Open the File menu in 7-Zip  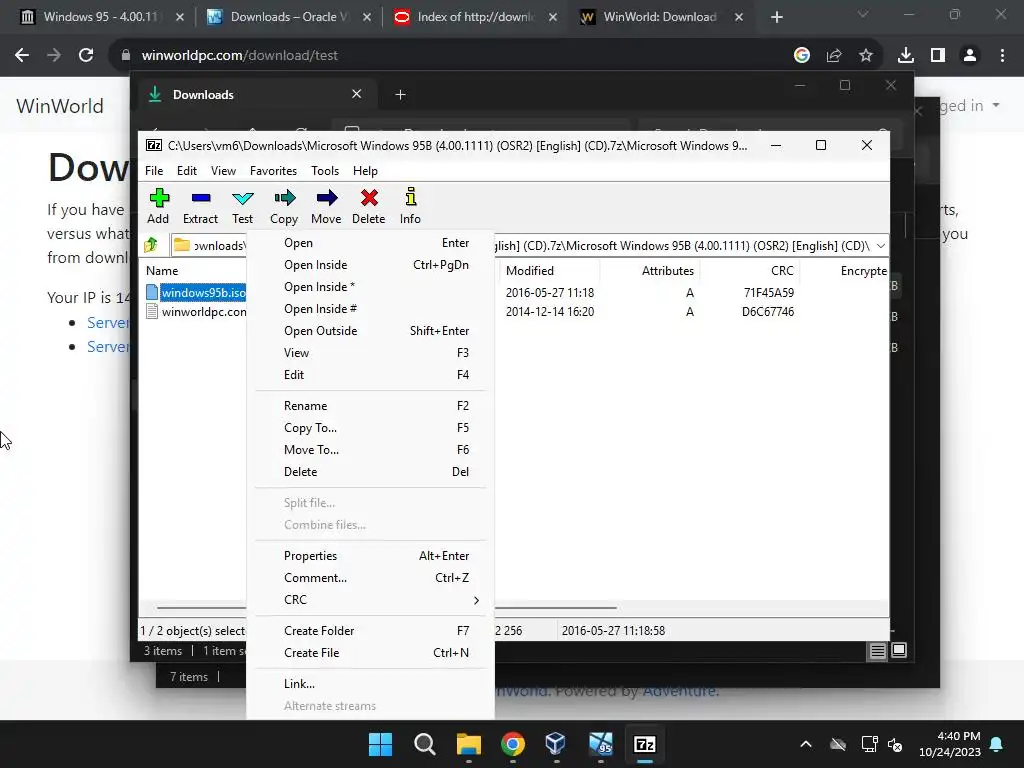[x=154, y=170]
